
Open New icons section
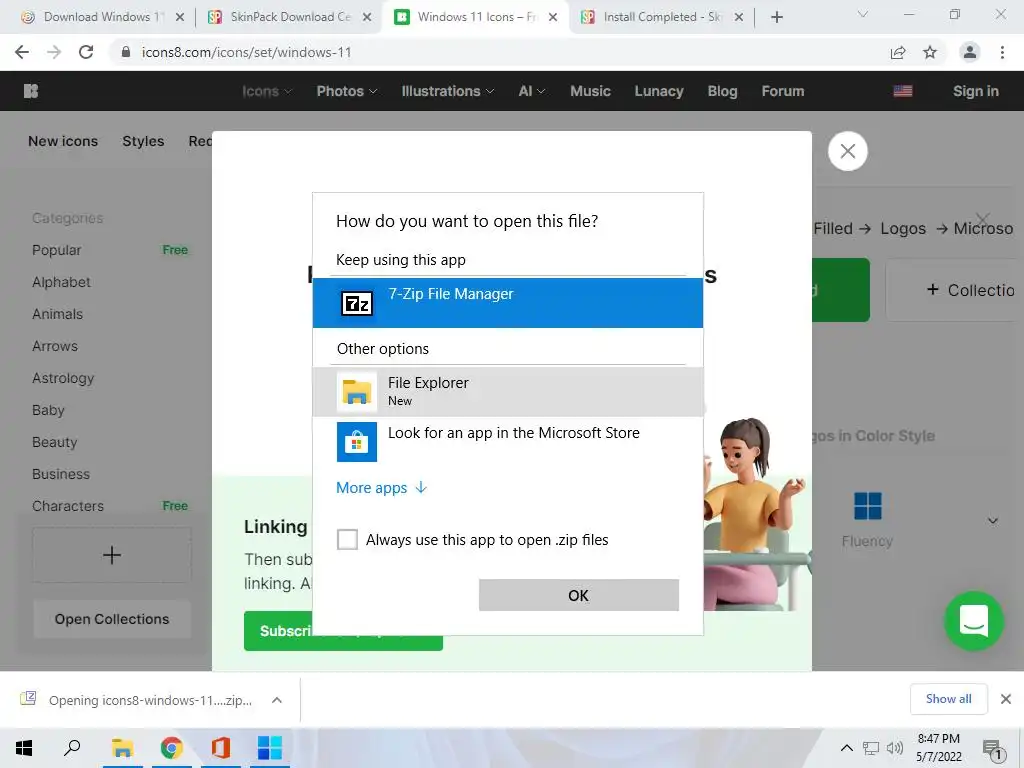tap(63, 141)
